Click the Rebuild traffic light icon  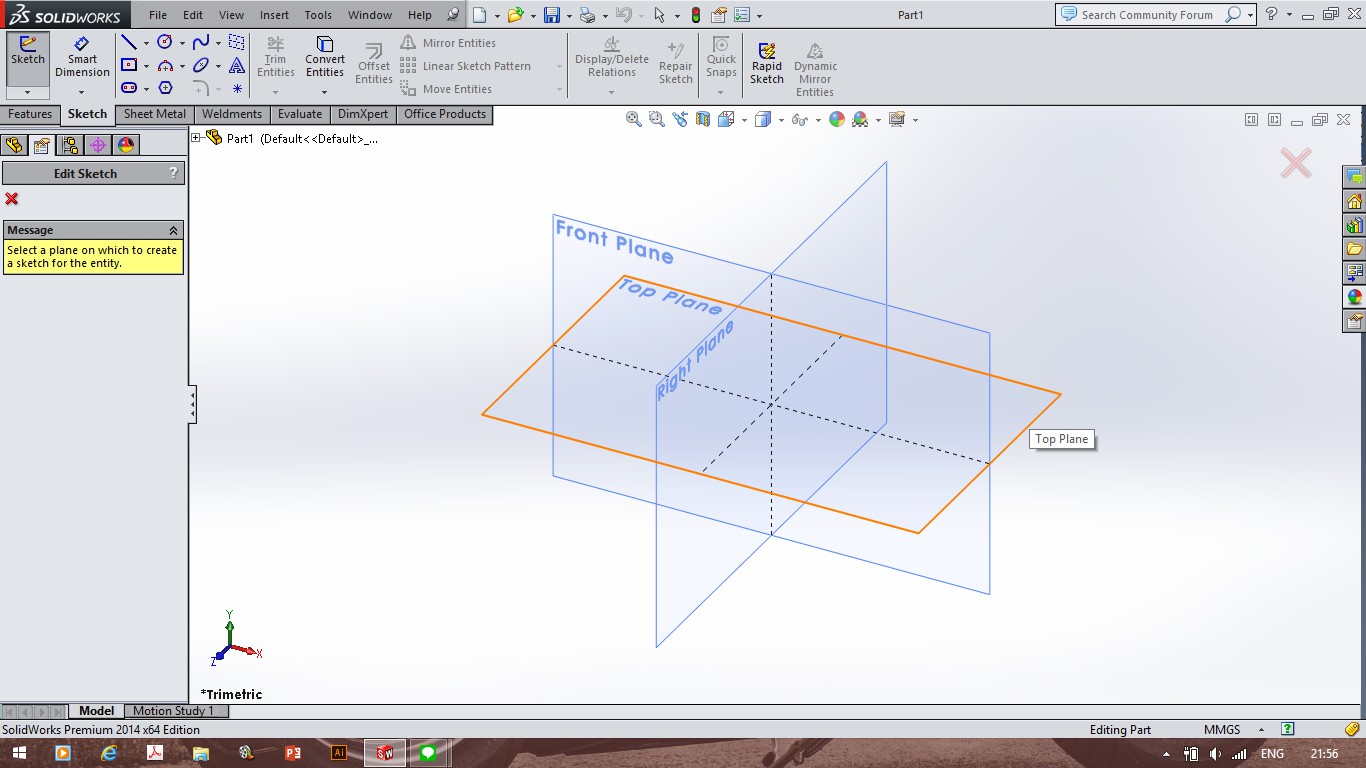coord(696,15)
